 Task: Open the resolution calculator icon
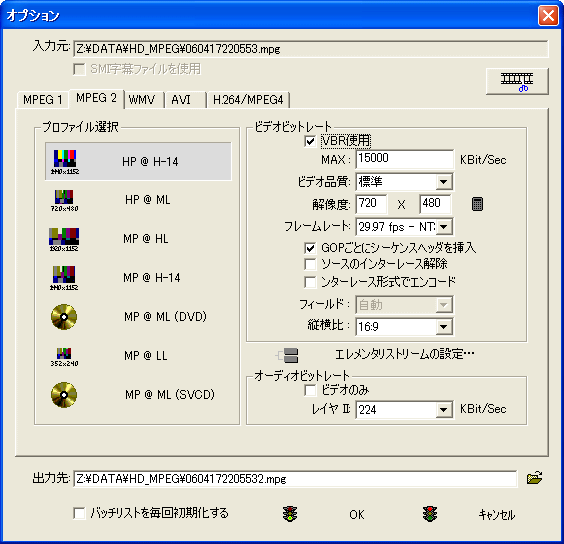[x=477, y=204]
